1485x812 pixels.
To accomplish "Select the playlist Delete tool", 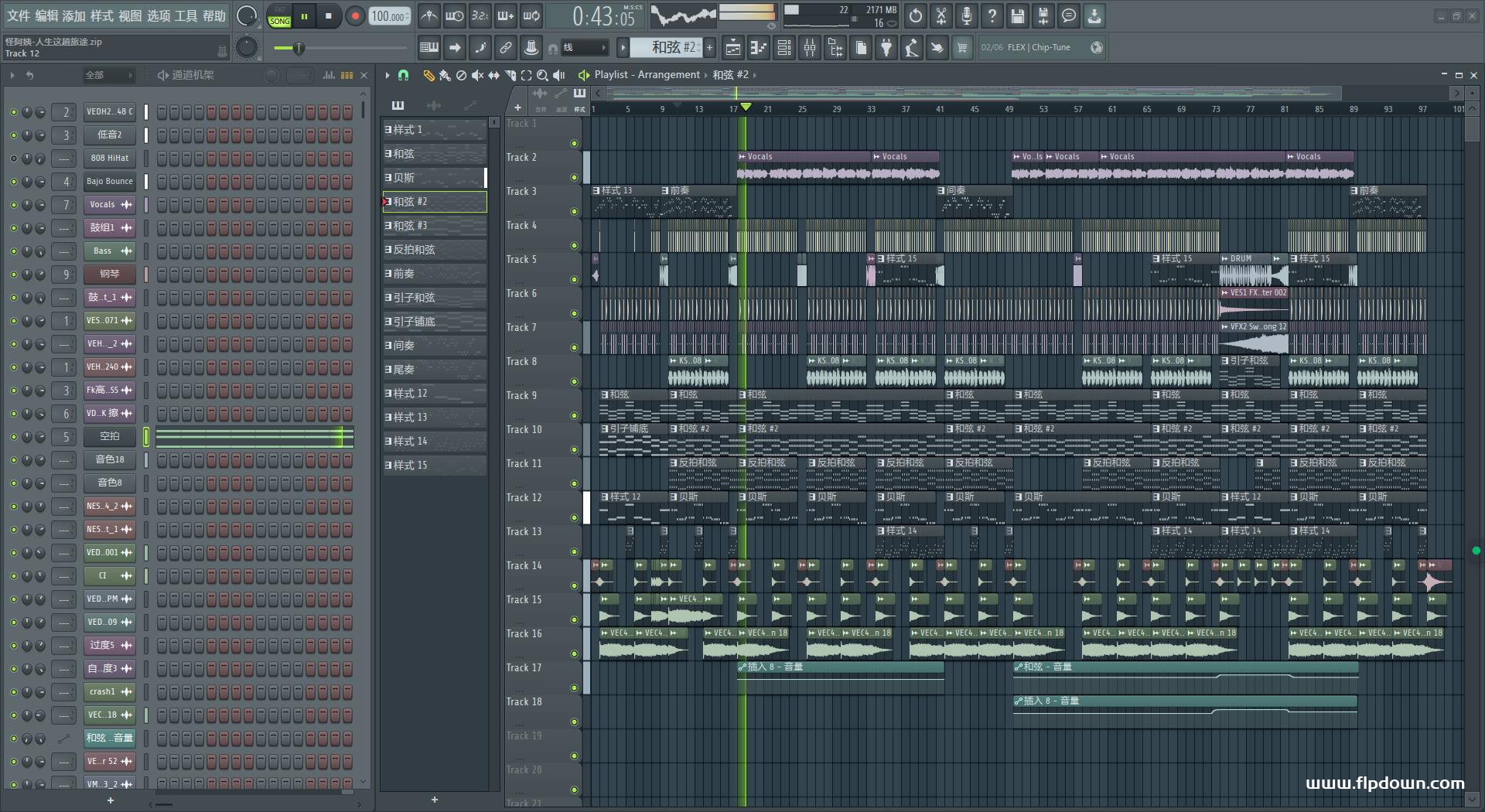I will click(x=461, y=75).
